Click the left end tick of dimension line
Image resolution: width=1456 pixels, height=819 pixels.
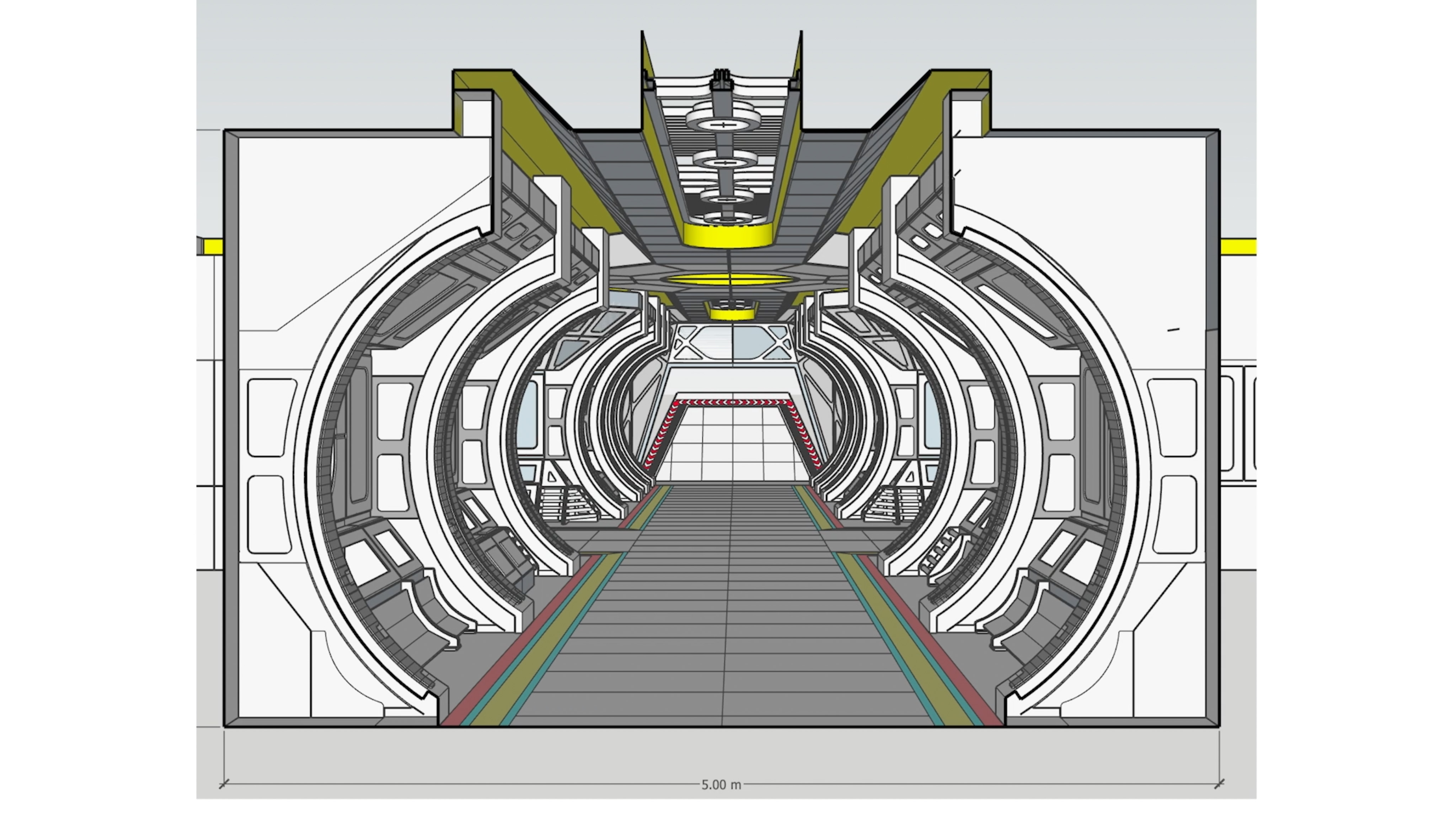point(224,784)
